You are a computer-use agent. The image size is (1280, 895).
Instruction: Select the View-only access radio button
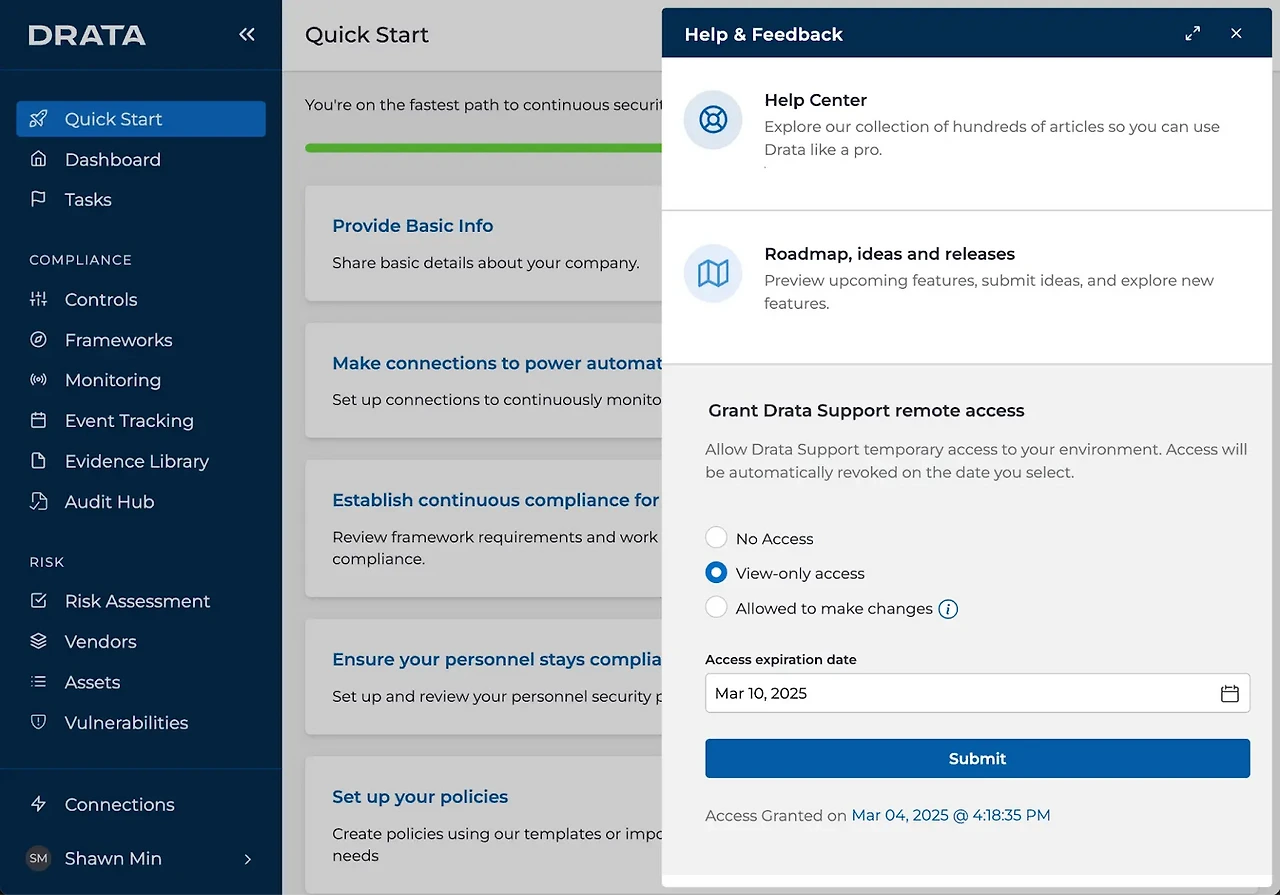(716, 573)
